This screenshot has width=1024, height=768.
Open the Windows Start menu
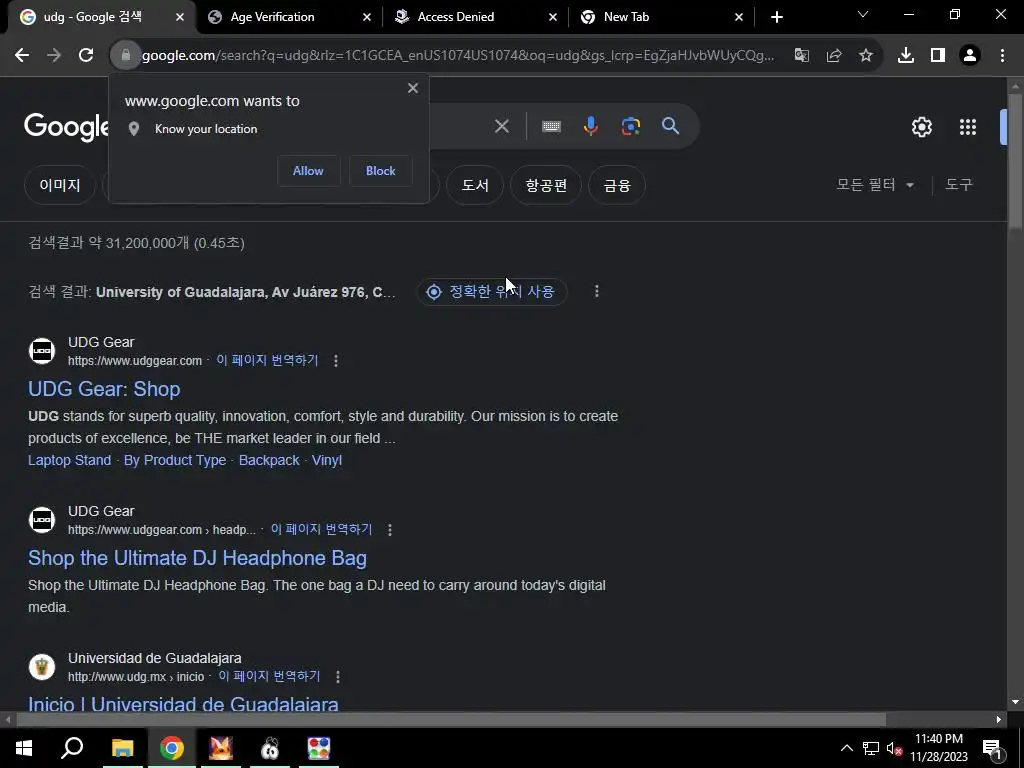[24, 748]
